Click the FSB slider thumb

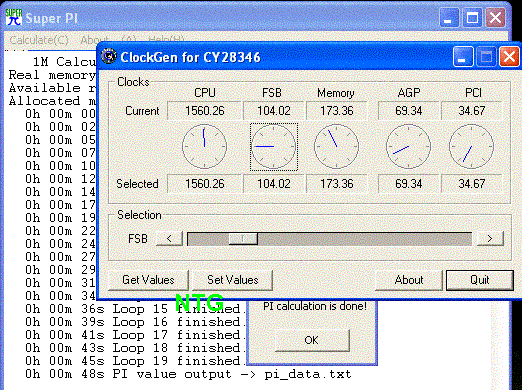point(243,239)
